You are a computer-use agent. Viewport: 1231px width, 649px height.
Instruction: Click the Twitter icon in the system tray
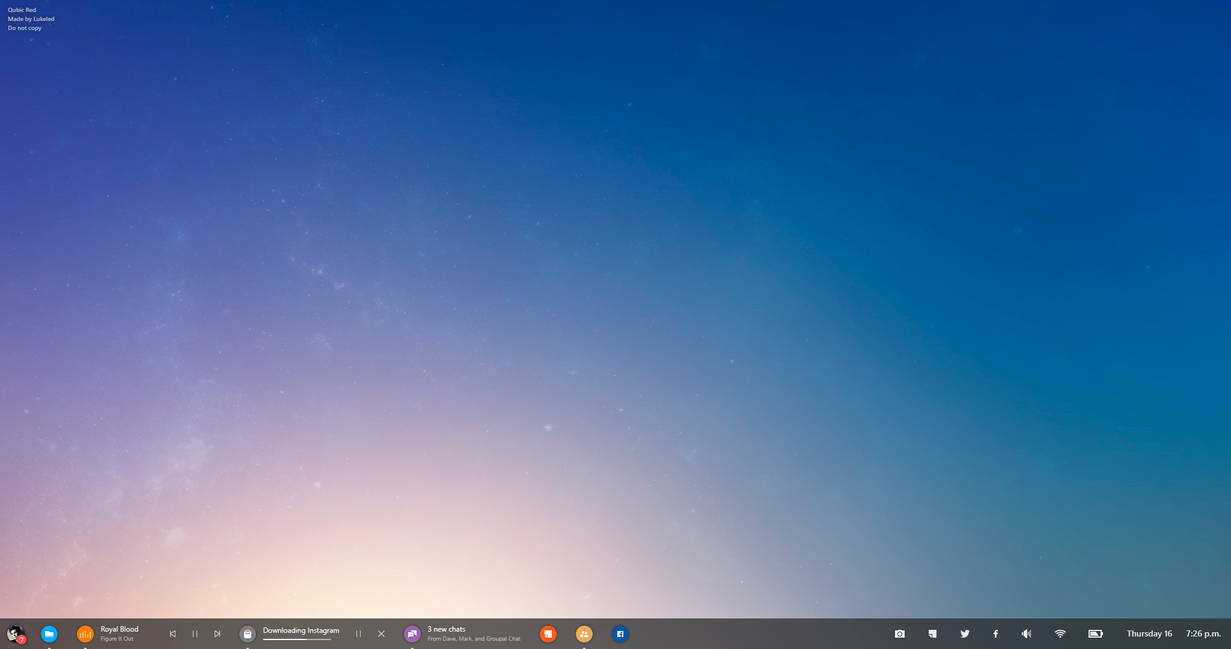pos(964,633)
